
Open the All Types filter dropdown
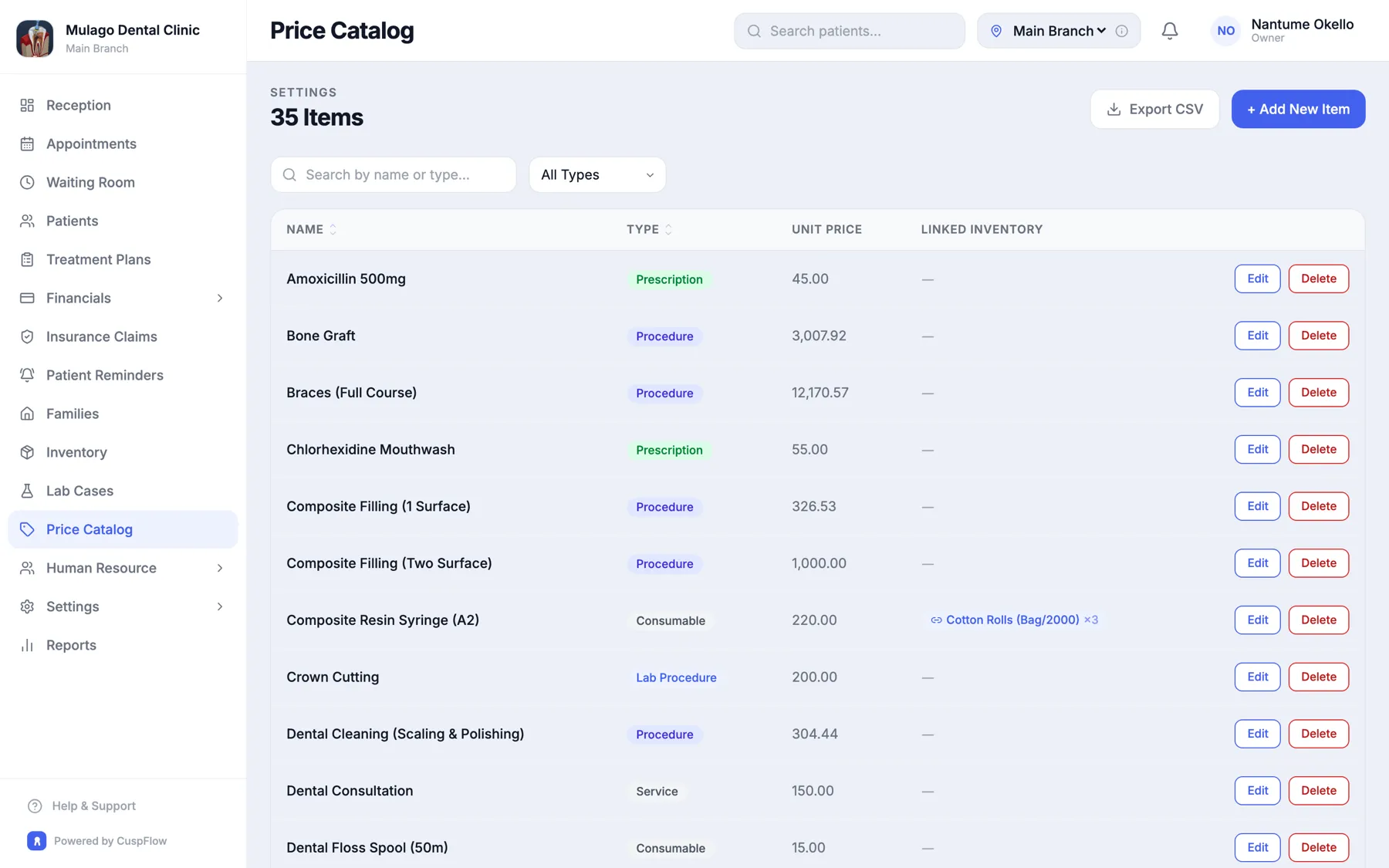pos(597,175)
